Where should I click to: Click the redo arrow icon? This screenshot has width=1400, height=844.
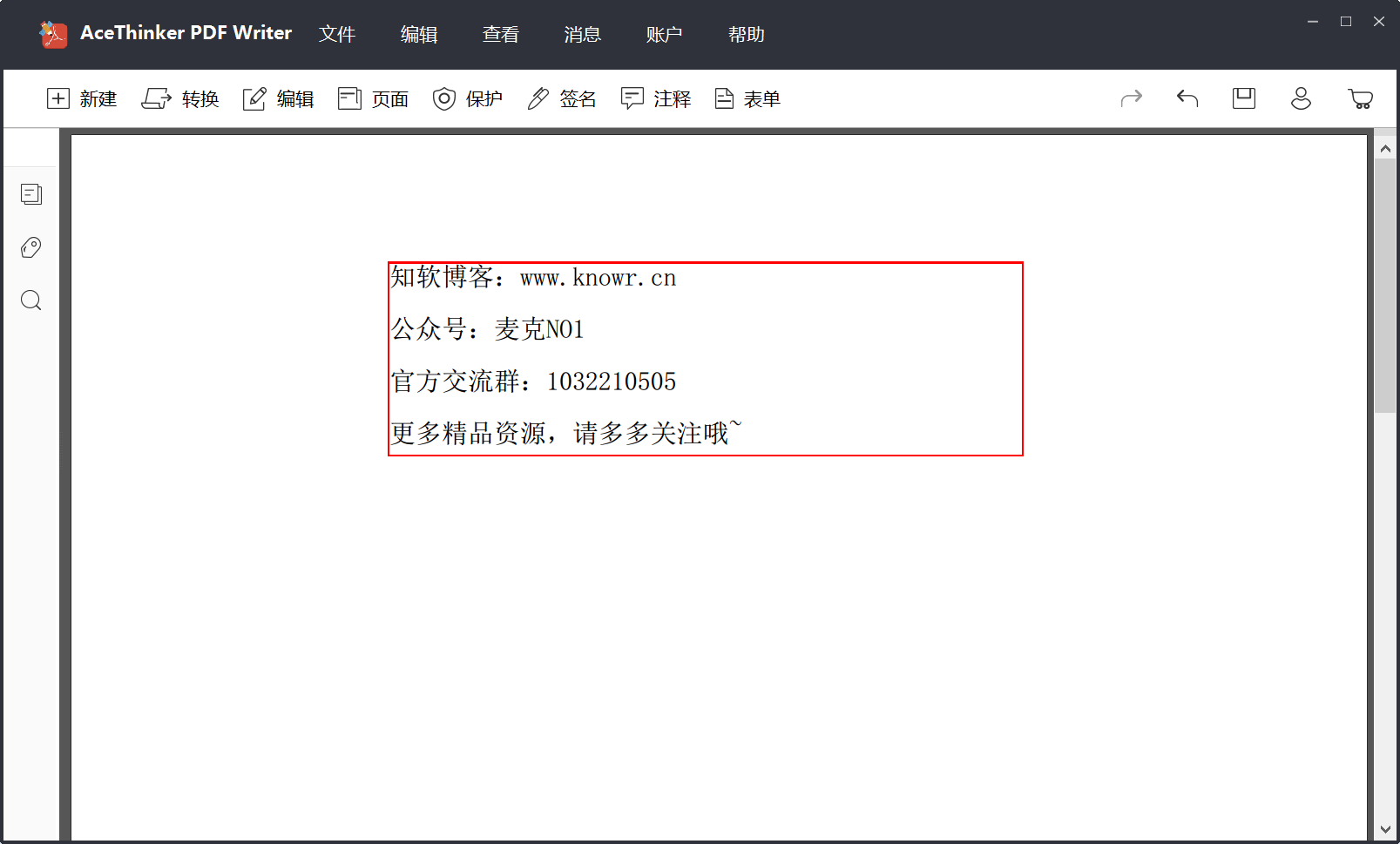pos(1131,98)
